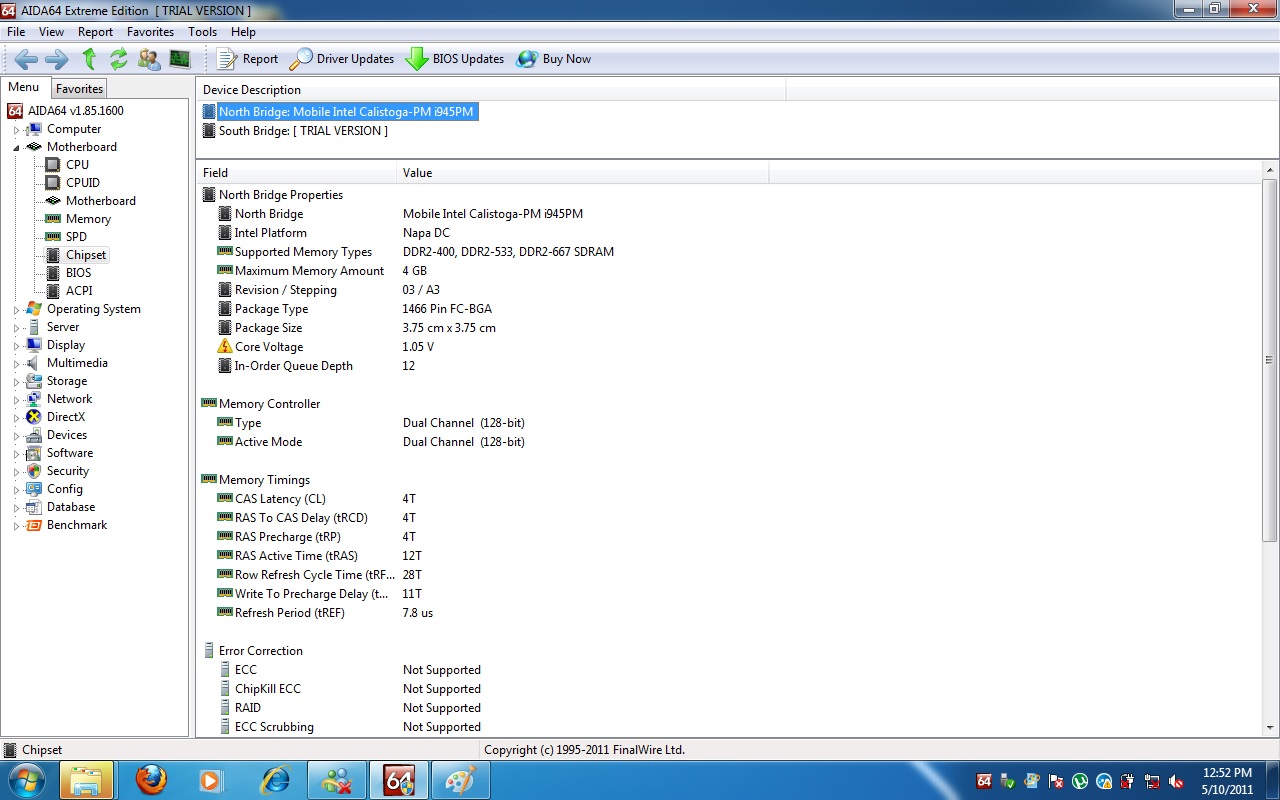Open the File menu
The height and width of the screenshot is (800, 1280).
[x=16, y=32]
